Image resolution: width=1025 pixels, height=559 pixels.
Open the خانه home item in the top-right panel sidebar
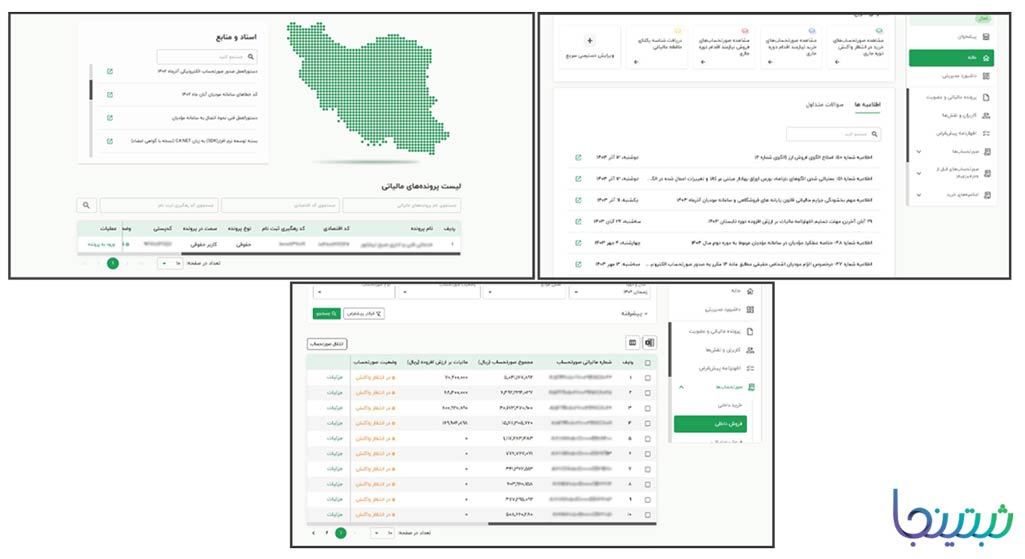point(951,58)
